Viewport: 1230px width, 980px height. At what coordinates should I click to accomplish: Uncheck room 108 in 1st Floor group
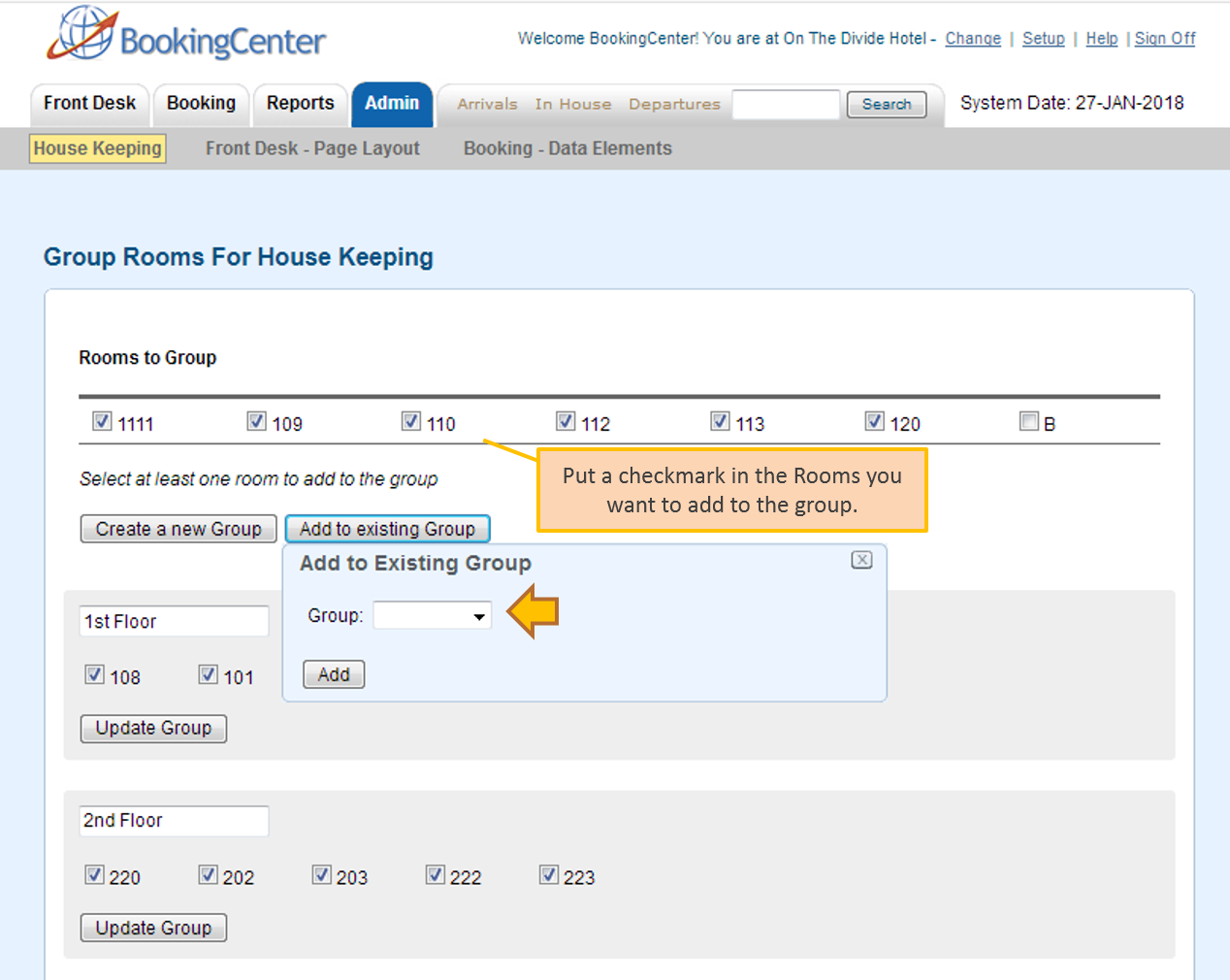pyautogui.click(x=94, y=674)
